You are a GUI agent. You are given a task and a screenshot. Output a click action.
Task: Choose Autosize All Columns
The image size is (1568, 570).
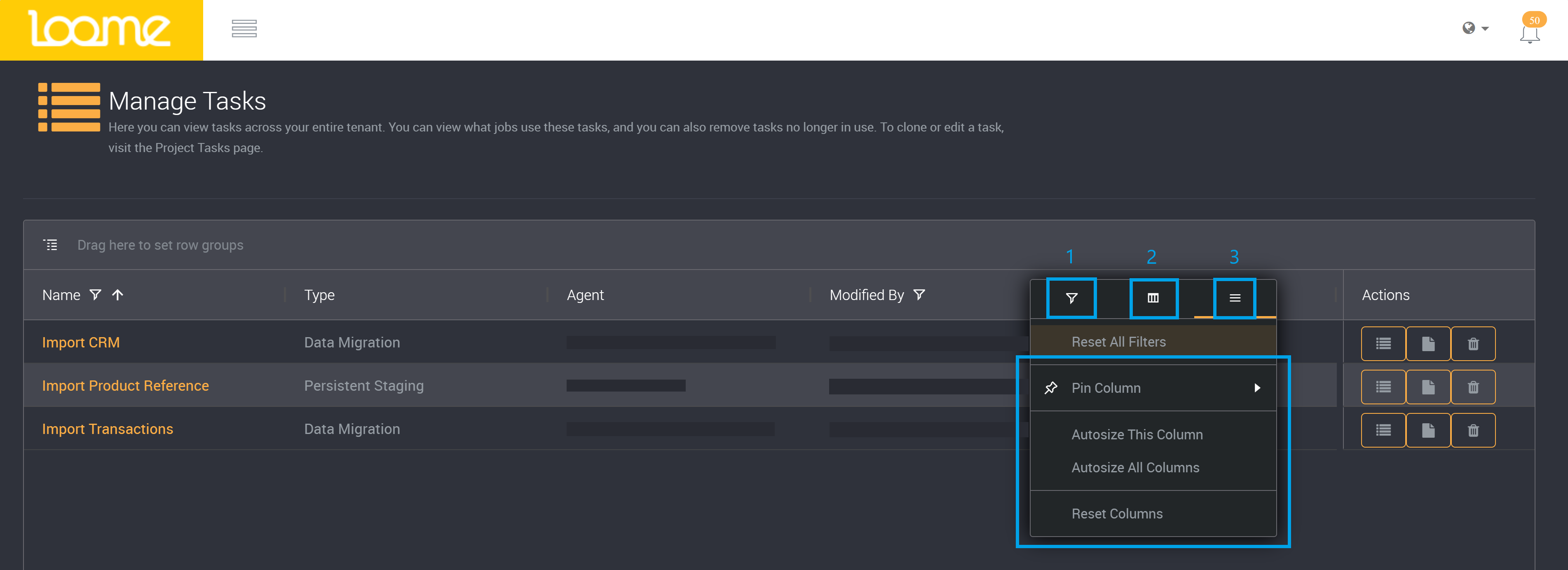[x=1153, y=468]
